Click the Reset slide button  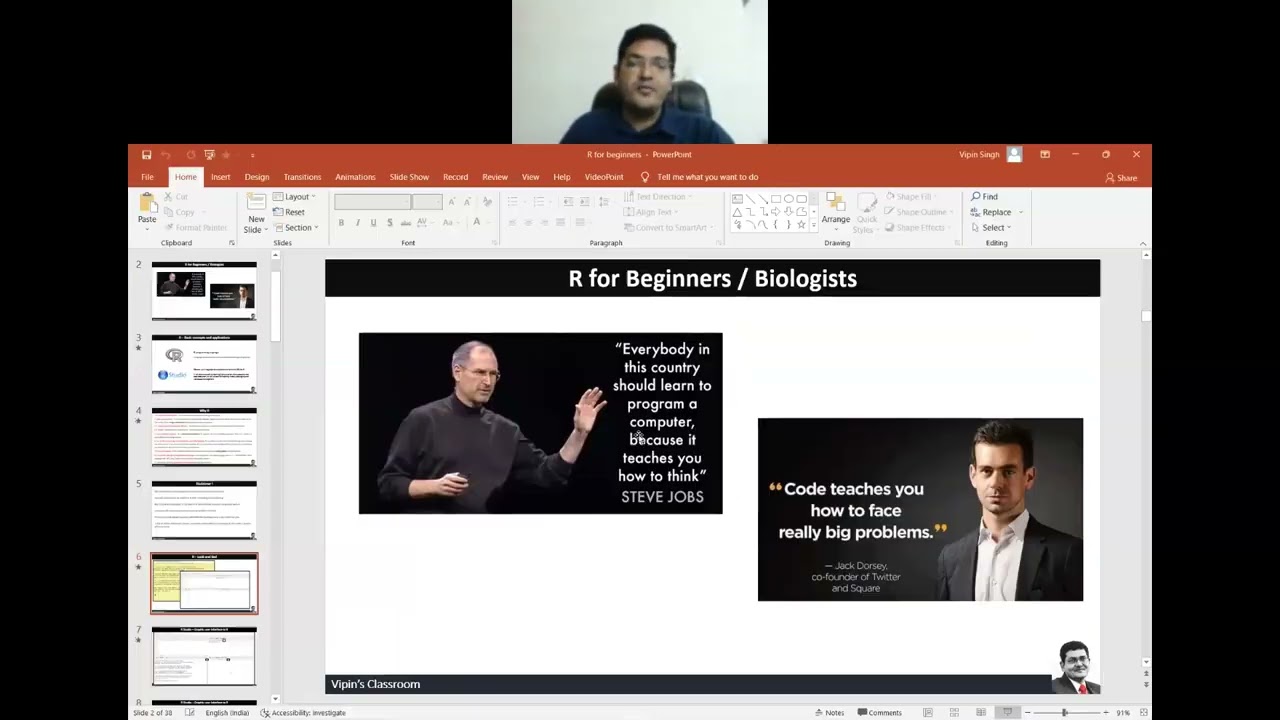(288, 212)
